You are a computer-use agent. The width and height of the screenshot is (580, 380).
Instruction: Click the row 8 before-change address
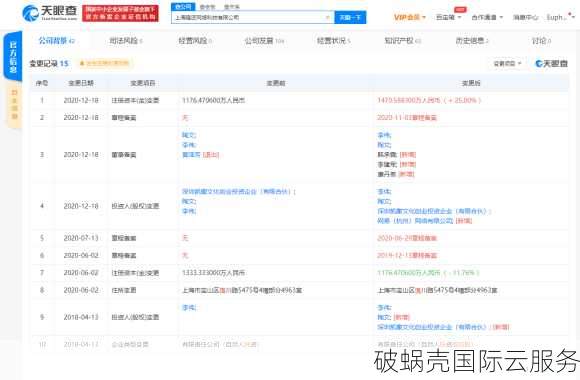click(242, 290)
